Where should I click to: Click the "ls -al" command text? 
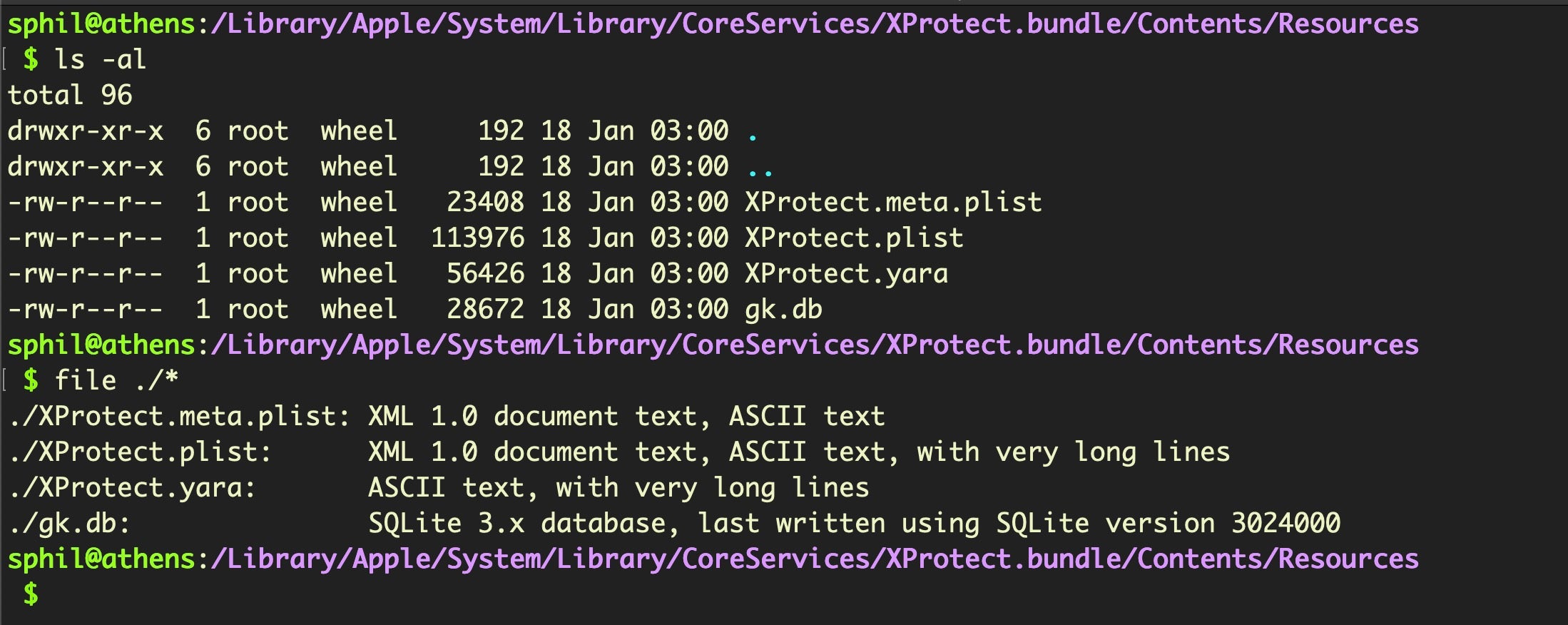(100, 59)
